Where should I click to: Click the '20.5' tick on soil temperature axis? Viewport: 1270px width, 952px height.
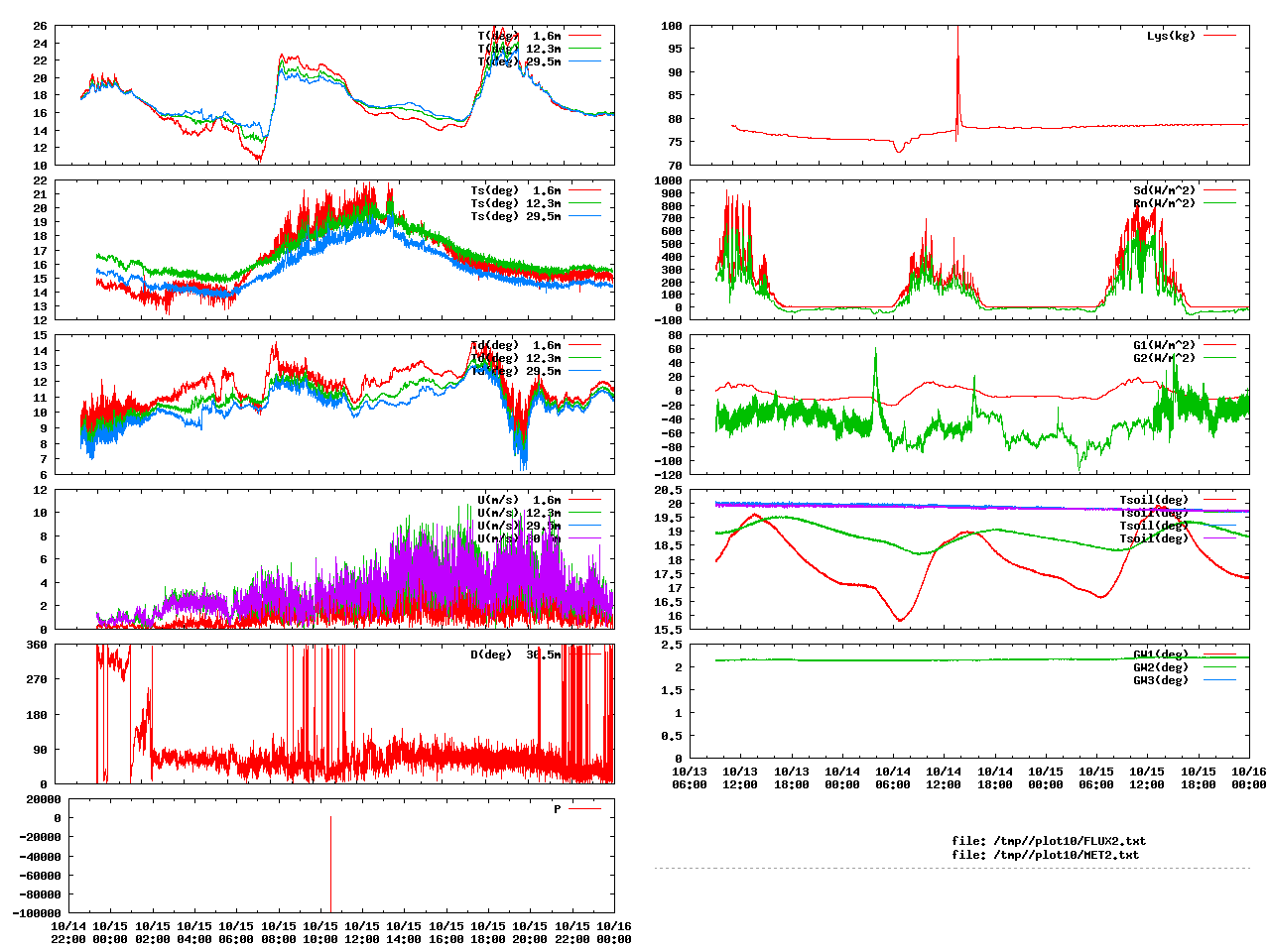[x=668, y=490]
